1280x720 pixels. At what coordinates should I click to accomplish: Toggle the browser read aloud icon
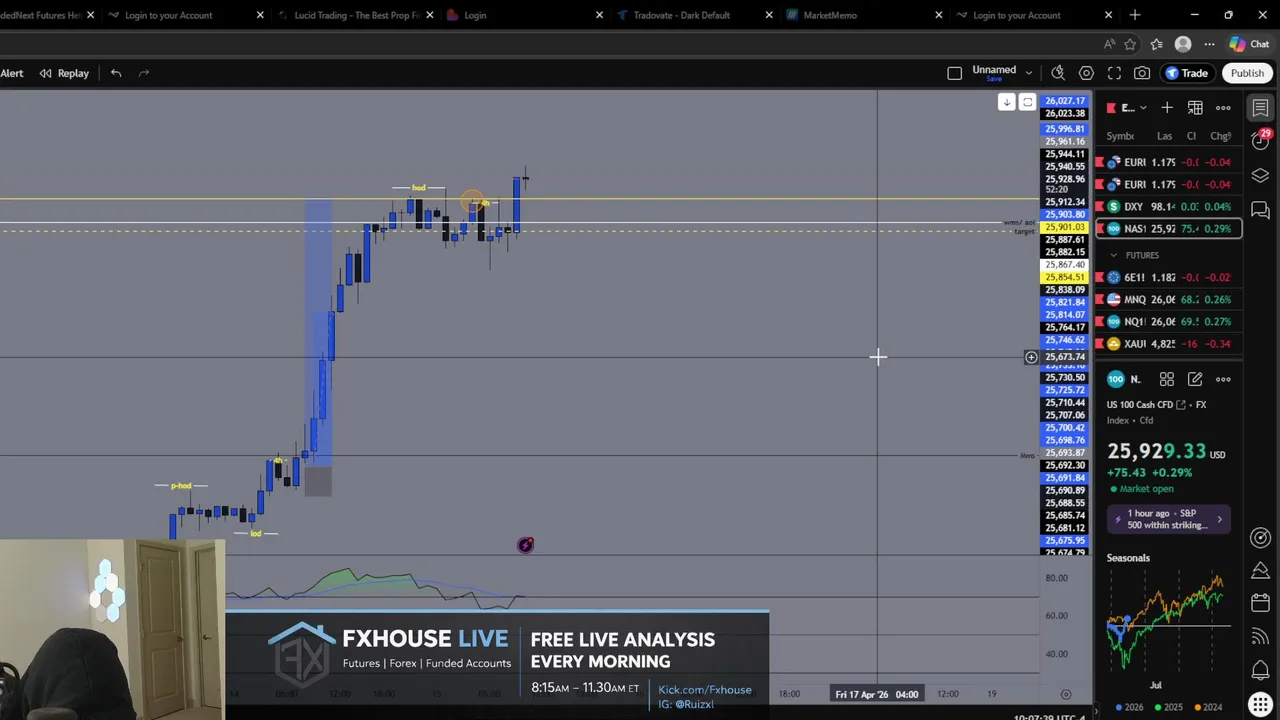point(1109,44)
